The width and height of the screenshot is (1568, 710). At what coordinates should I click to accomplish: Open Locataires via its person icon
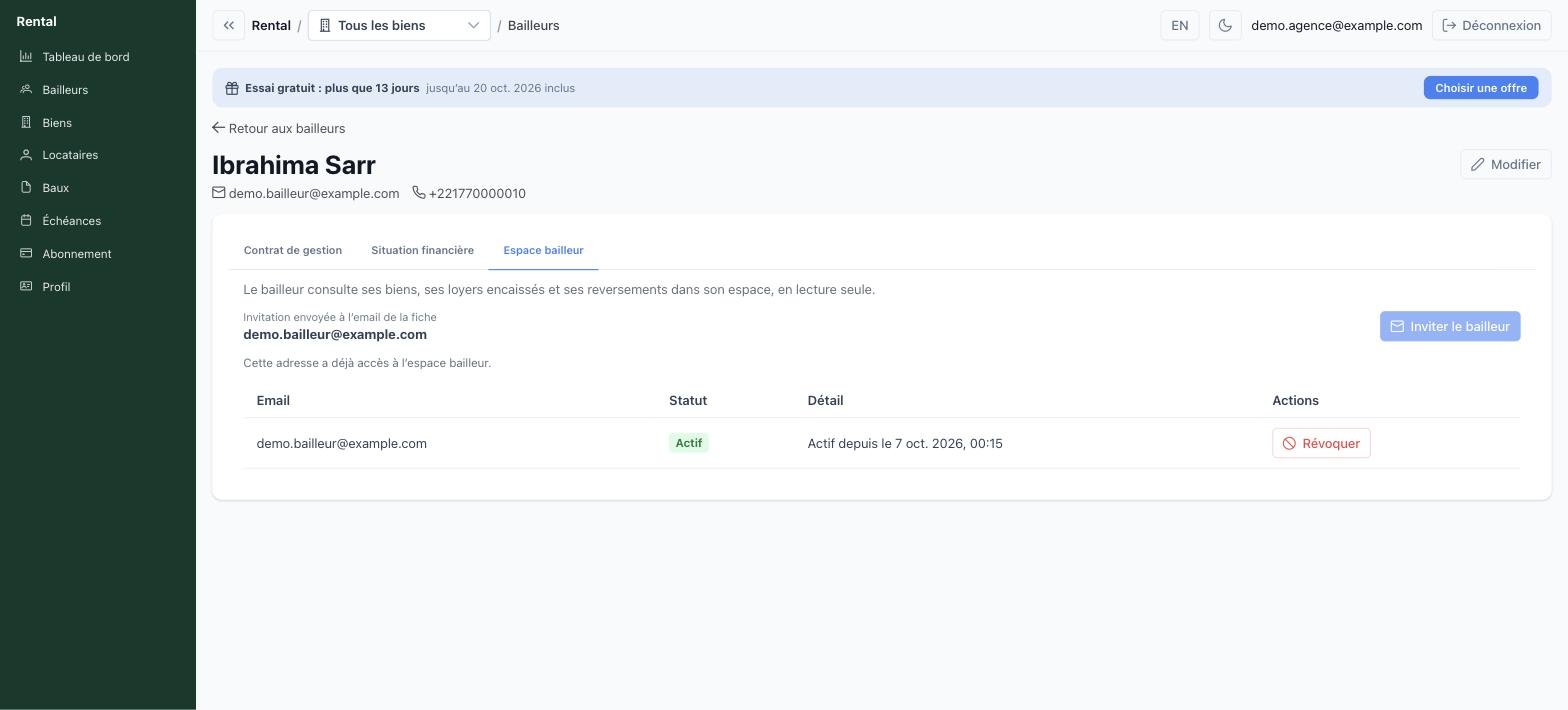tap(26, 155)
